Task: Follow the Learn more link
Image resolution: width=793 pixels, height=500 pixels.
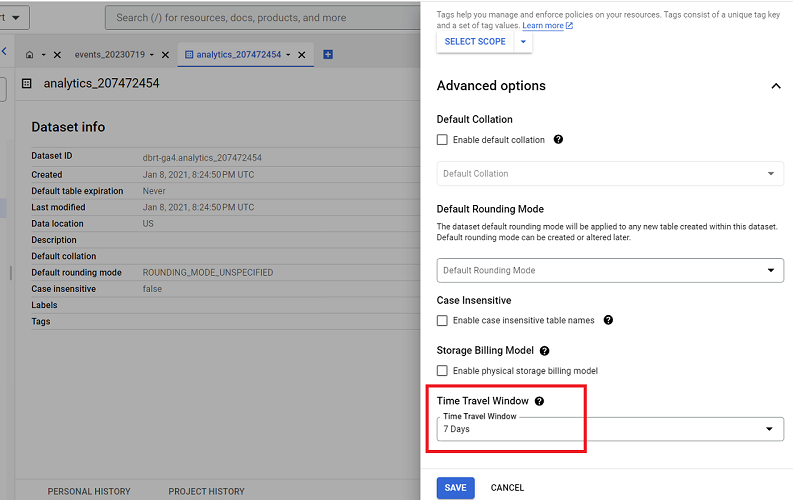Action: 543,25
